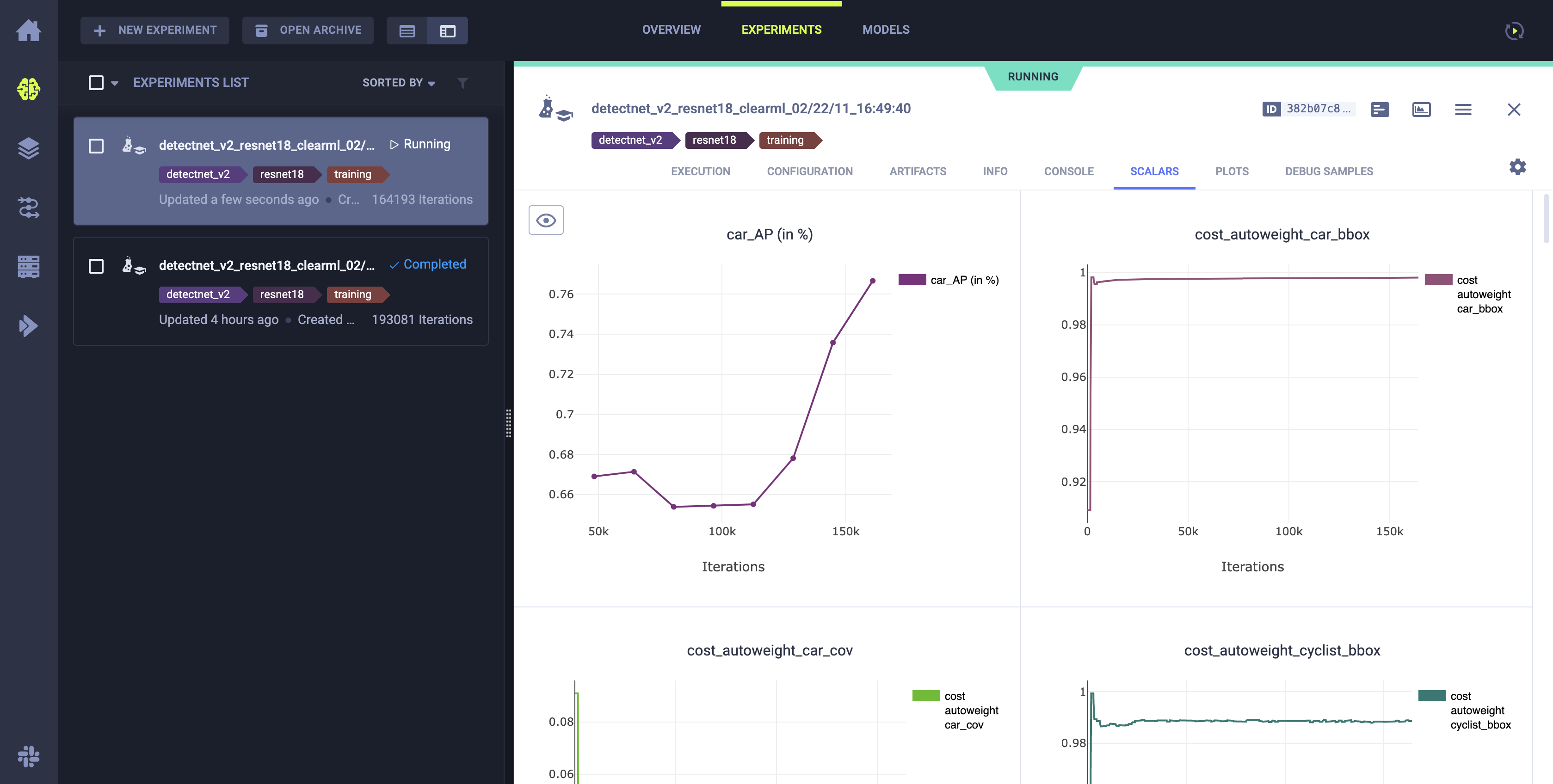The image size is (1553, 784).
Task: Click the NEW EXPERIMENT button
Action: click(x=155, y=30)
